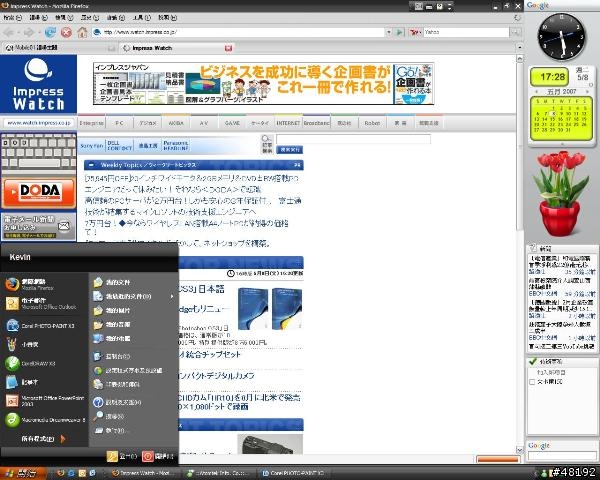Image resolution: width=600 pixels, height=480 pixels.
Task: Launch Corel PHOTO-PAINT X3 from Start menu
Action: tap(44, 326)
